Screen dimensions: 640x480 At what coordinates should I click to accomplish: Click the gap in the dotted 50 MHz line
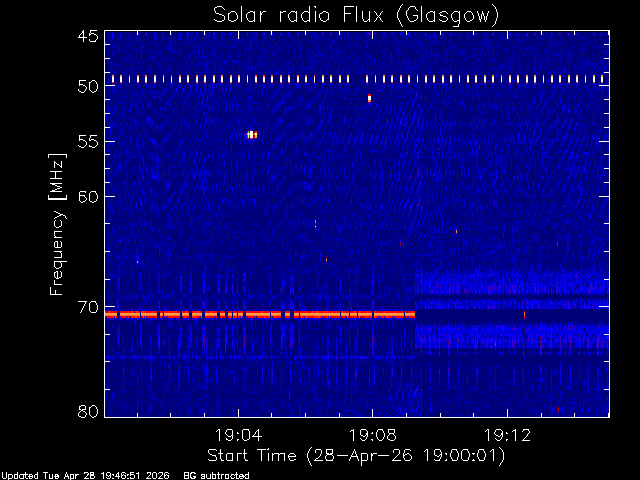tap(358, 79)
